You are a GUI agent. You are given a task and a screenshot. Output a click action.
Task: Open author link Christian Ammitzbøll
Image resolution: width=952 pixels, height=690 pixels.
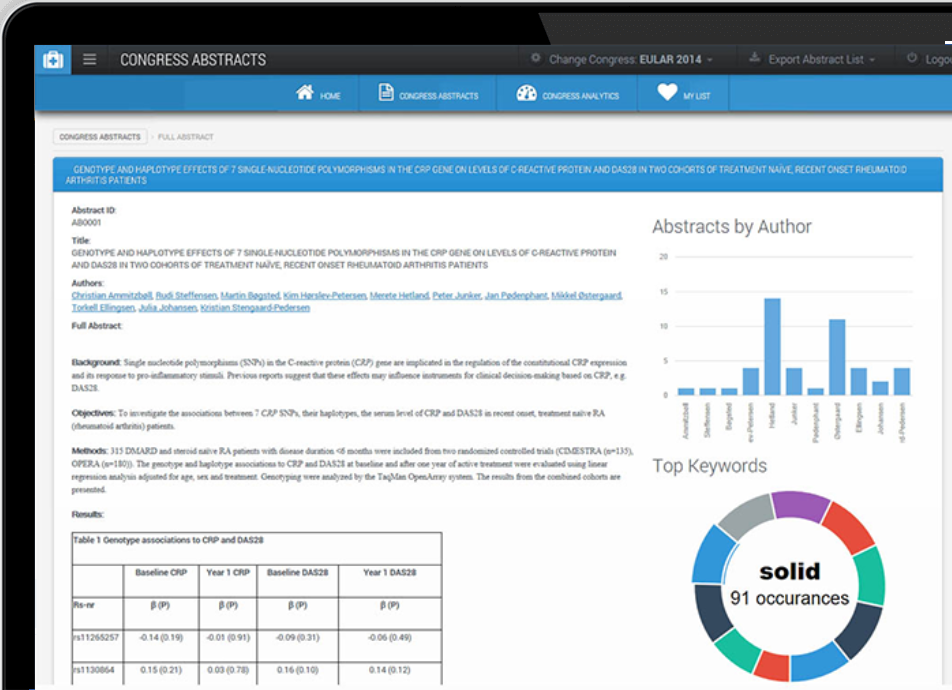click(112, 295)
